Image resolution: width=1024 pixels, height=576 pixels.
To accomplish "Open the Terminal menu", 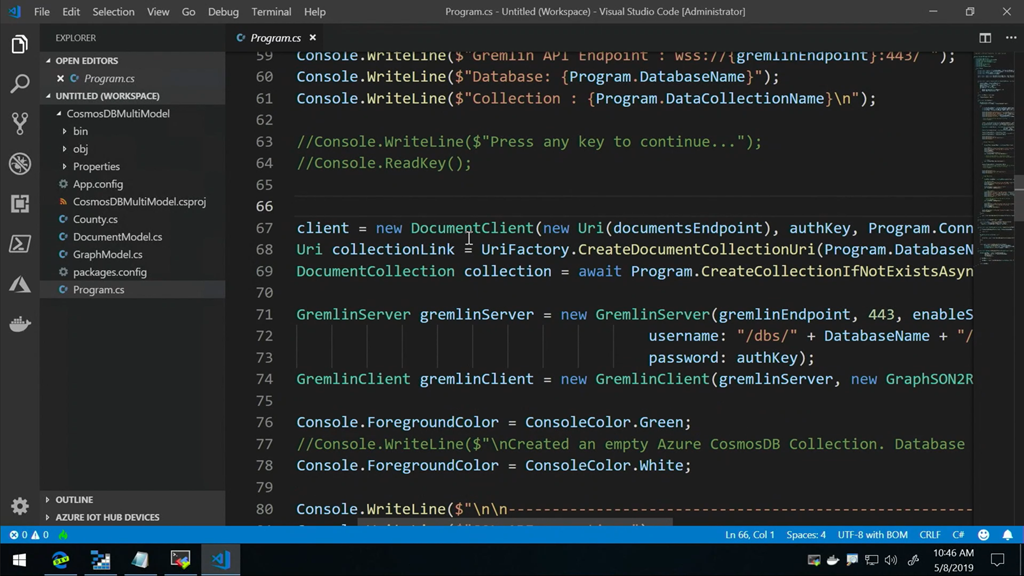I will [x=271, y=12].
